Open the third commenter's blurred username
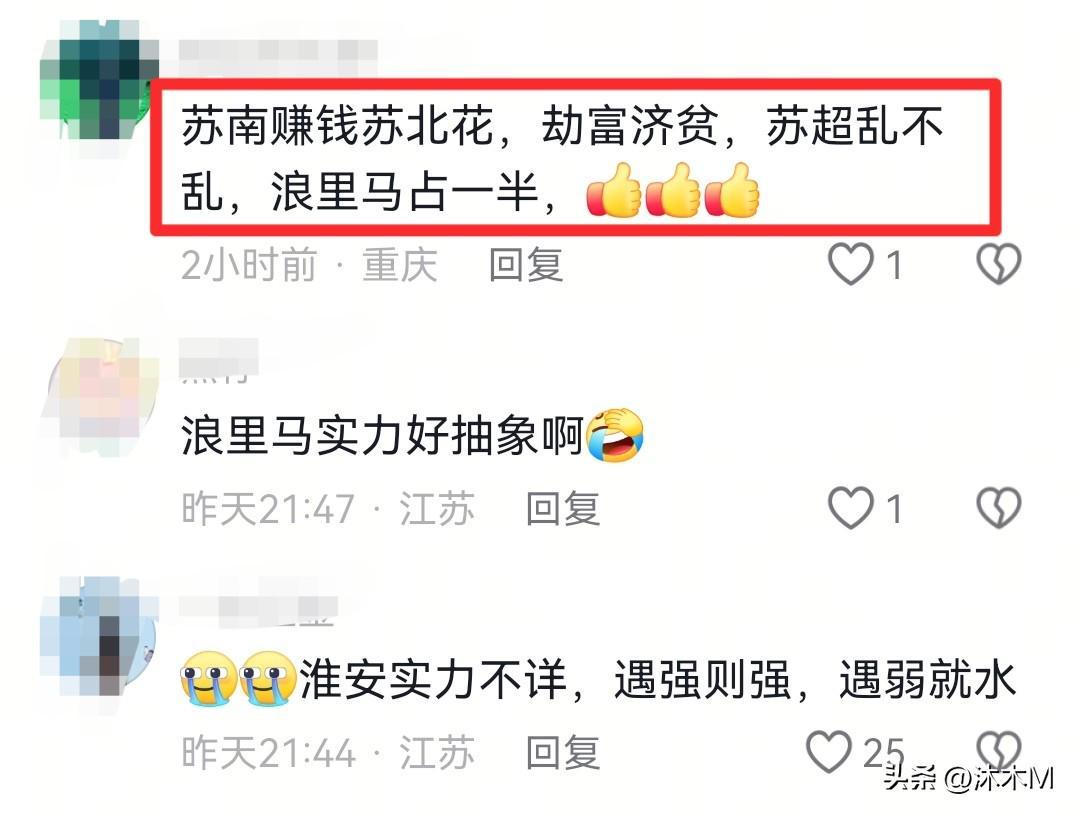The image size is (1080, 815). pos(258,608)
